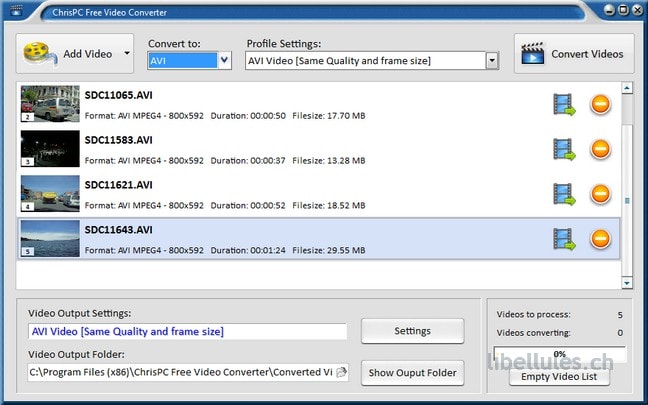The image size is (648, 405).
Task: Select the SDC11621.AVI thumbnail
Action: (x=50, y=193)
